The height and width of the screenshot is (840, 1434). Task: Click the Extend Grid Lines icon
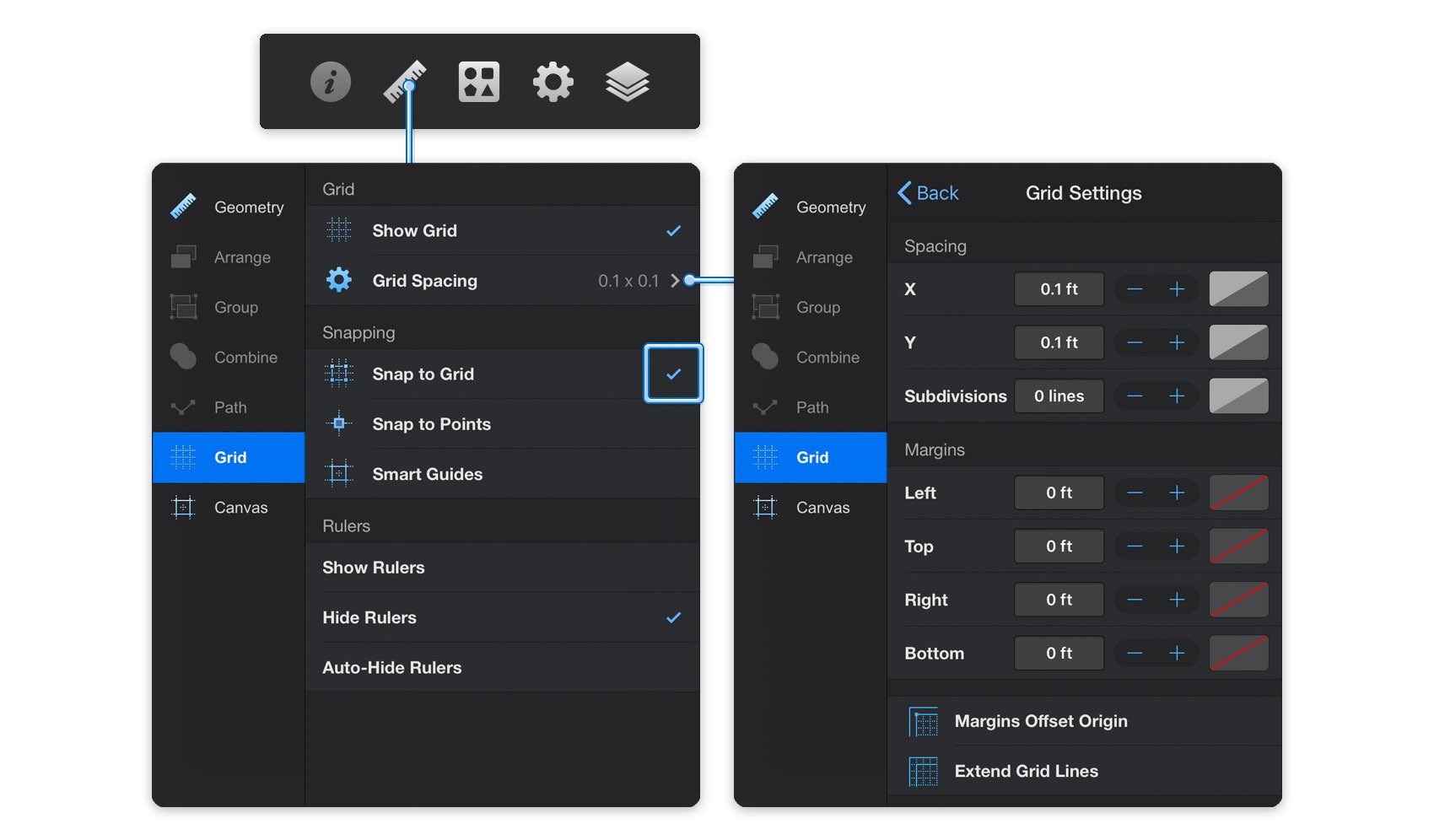point(924,772)
